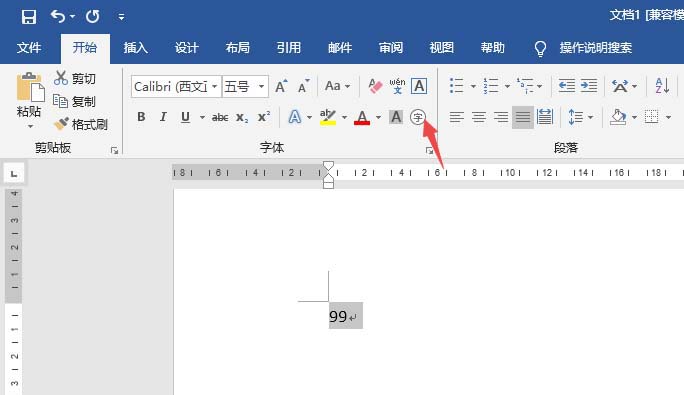Open the 设计 tab

pos(187,48)
